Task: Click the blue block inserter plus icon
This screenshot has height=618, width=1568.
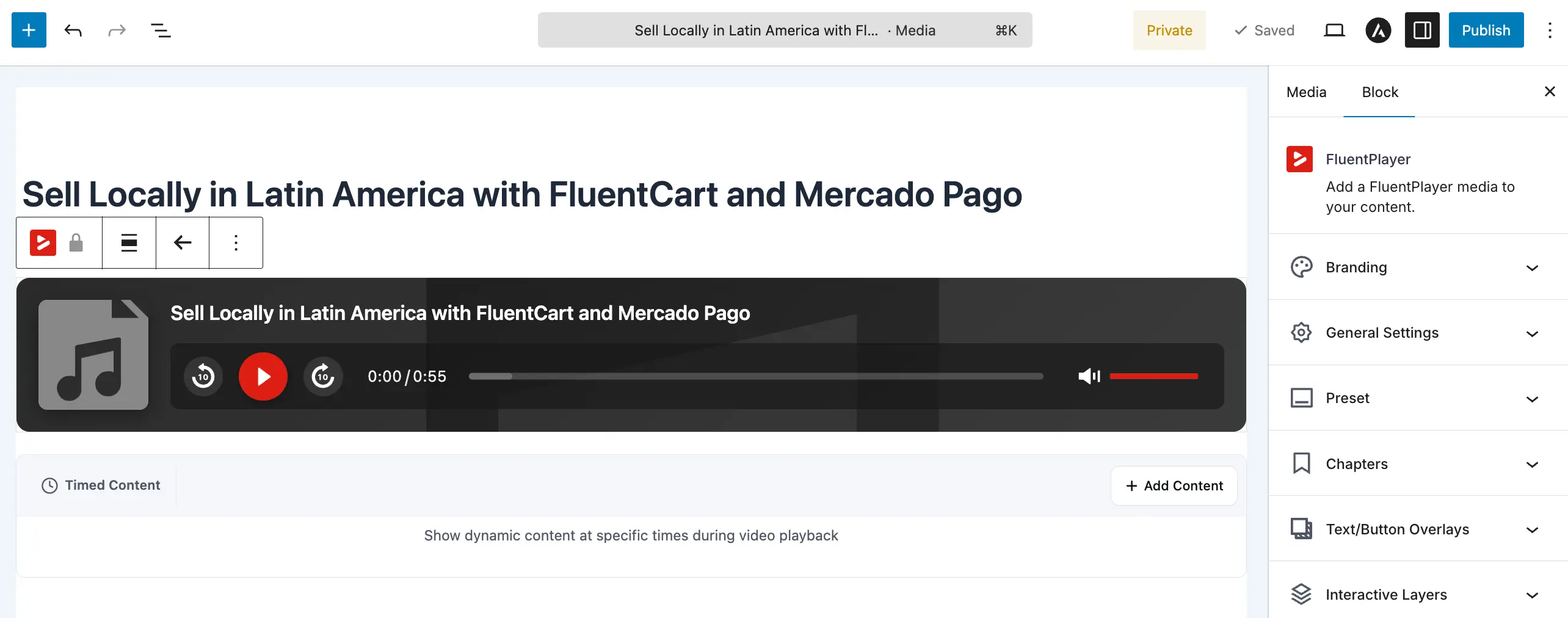Action: [x=29, y=30]
